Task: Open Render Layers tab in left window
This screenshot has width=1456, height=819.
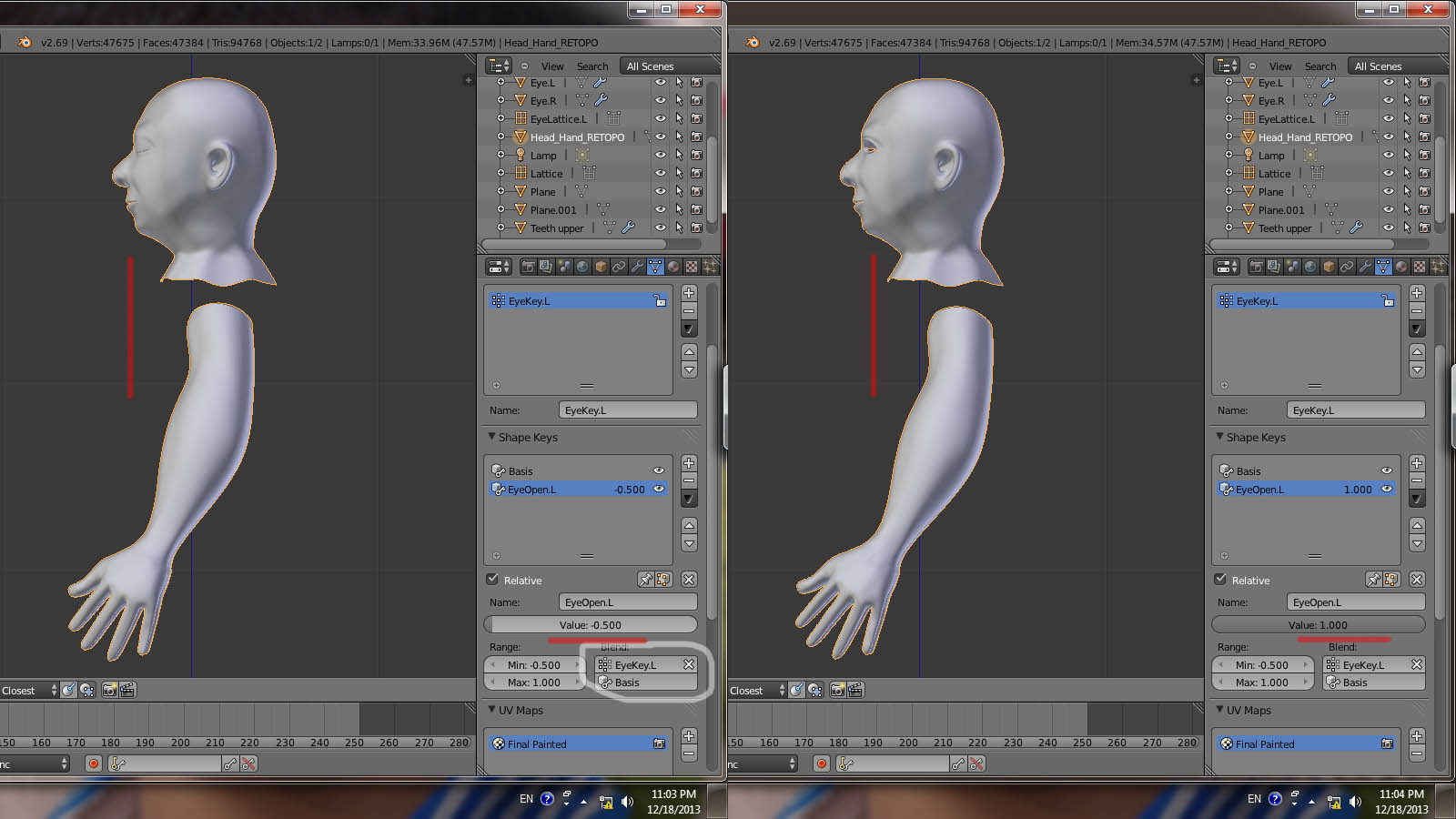Action: [x=546, y=267]
